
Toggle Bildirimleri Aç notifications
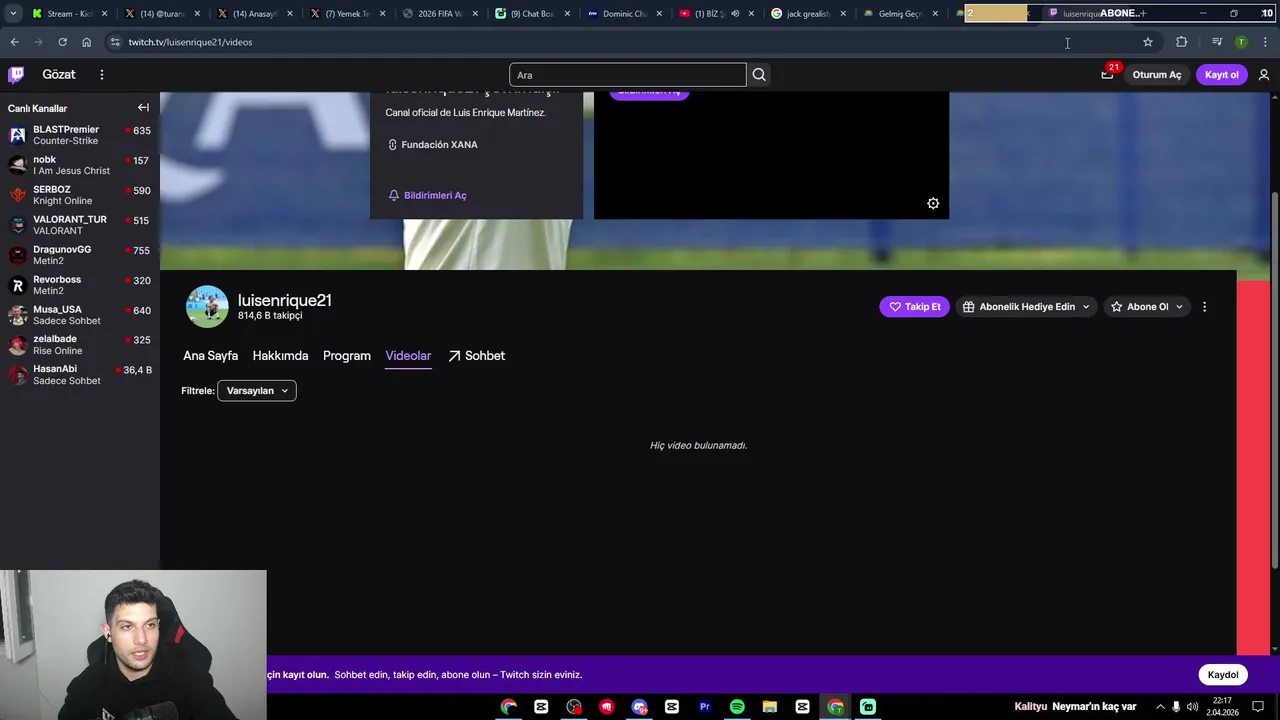pos(427,195)
